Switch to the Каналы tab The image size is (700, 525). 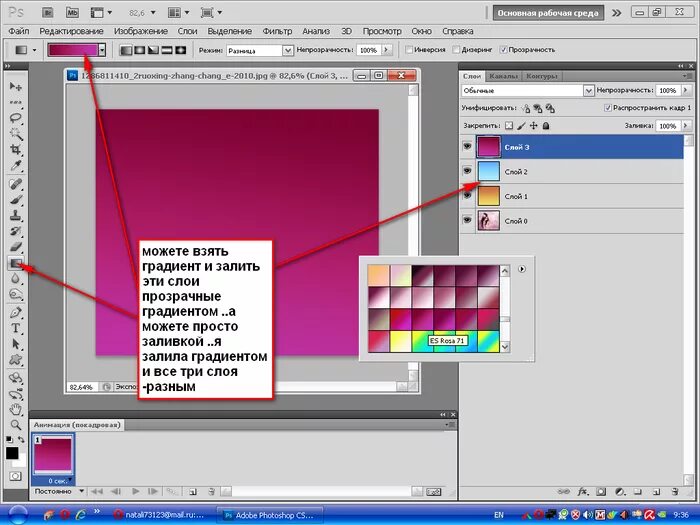tap(503, 76)
